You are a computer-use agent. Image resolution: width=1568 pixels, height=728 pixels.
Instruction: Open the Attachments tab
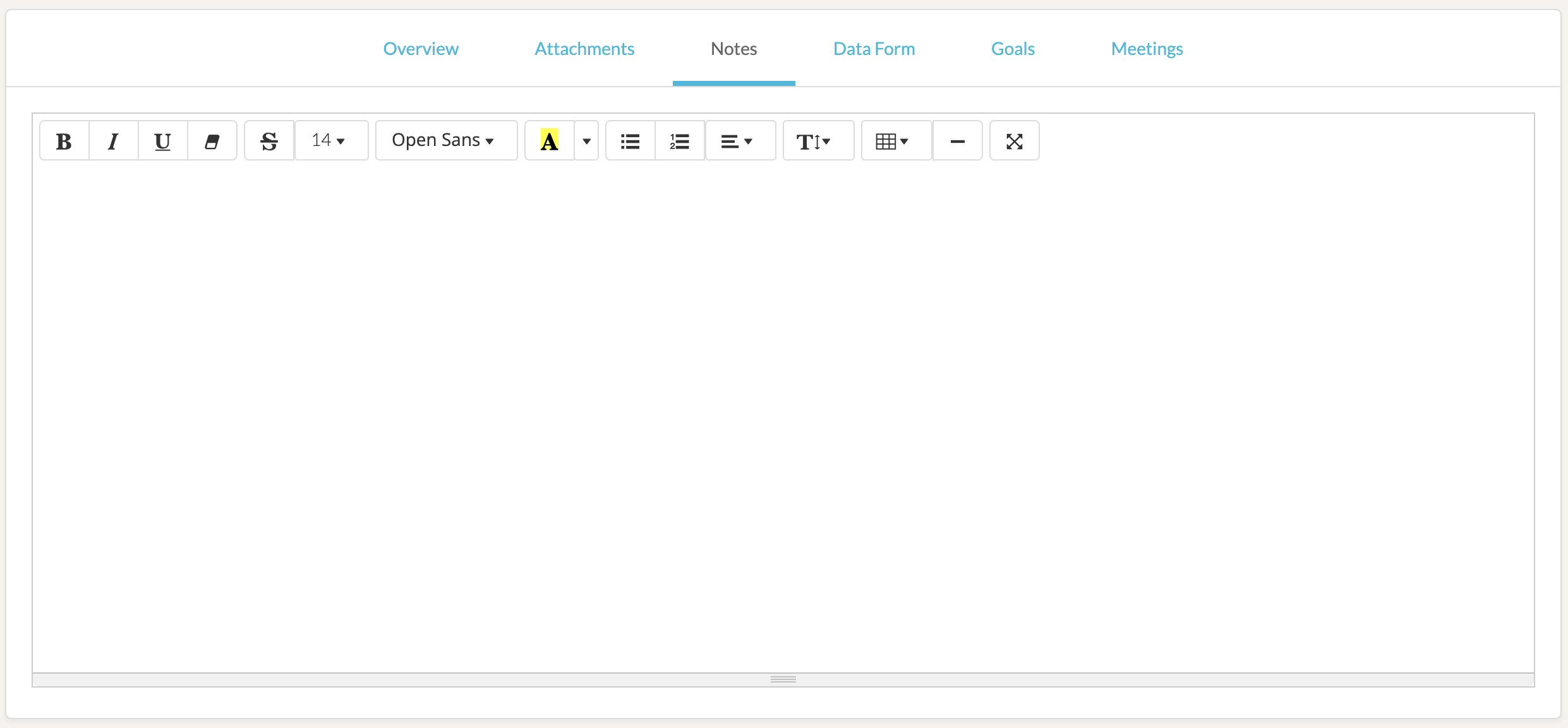click(584, 49)
